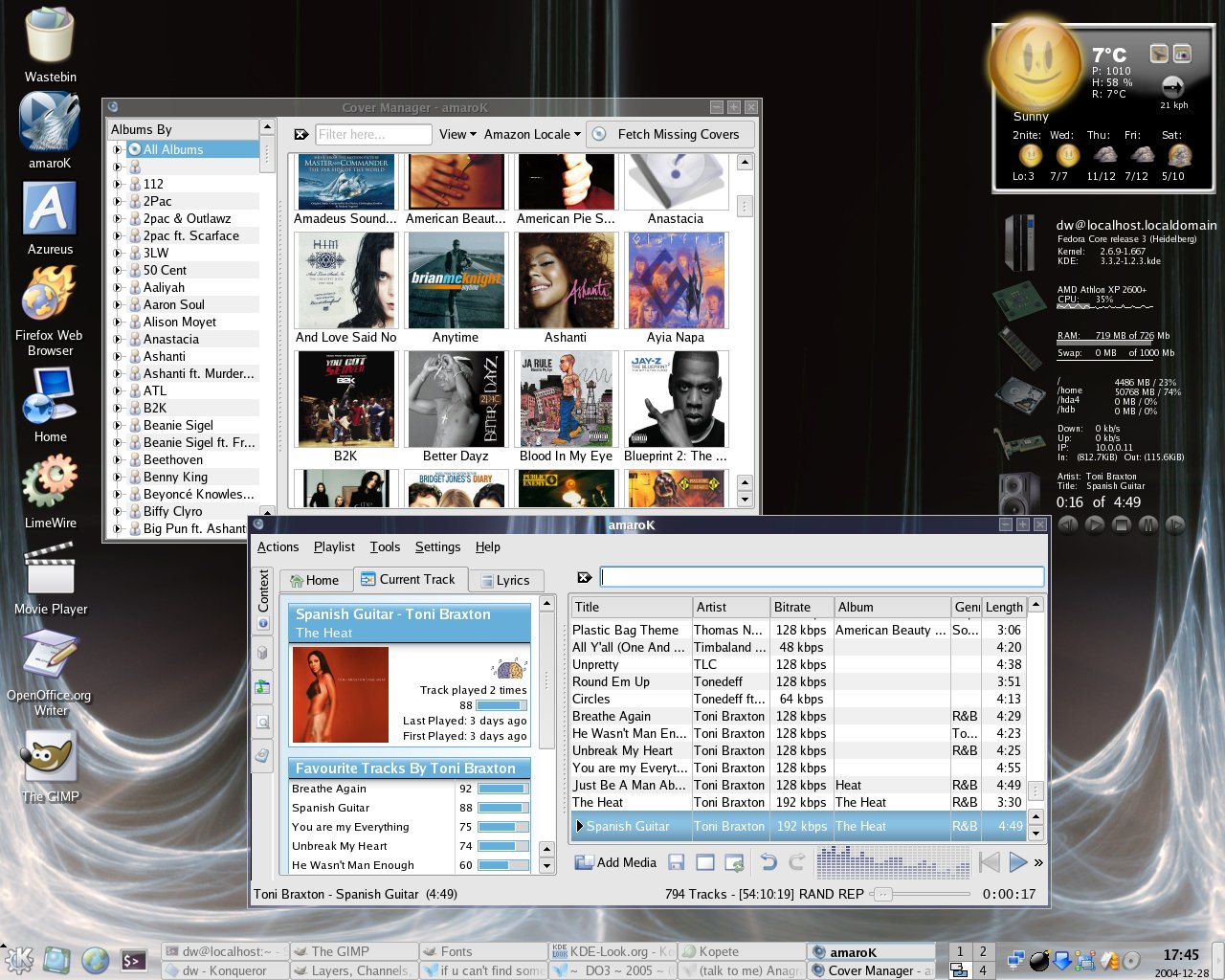Expand the Anastacia artist node in the tree
The width and height of the screenshot is (1225, 980).
[x=118, y=339]
